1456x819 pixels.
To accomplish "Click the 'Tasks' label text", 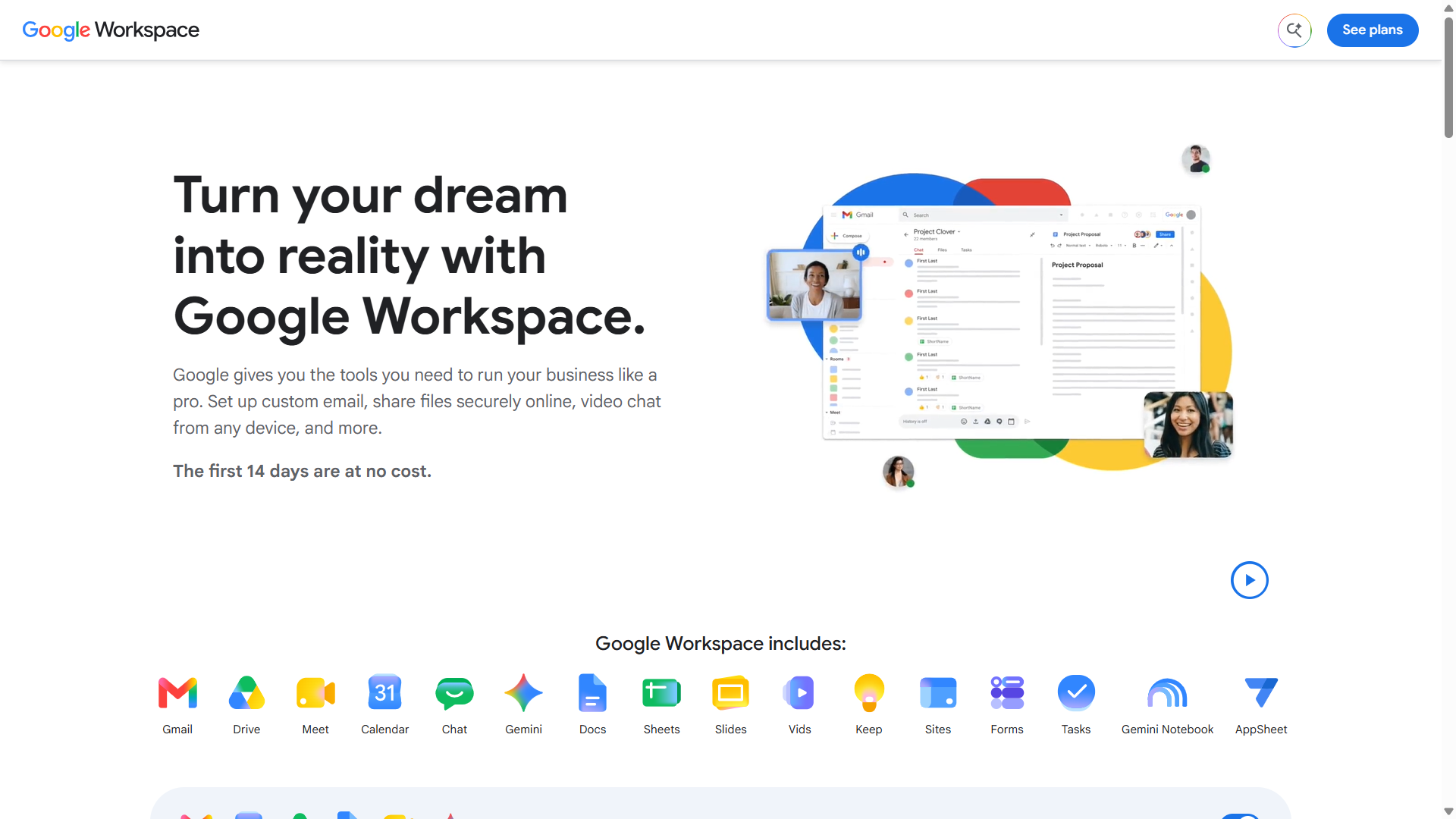I will (1076, 730).
